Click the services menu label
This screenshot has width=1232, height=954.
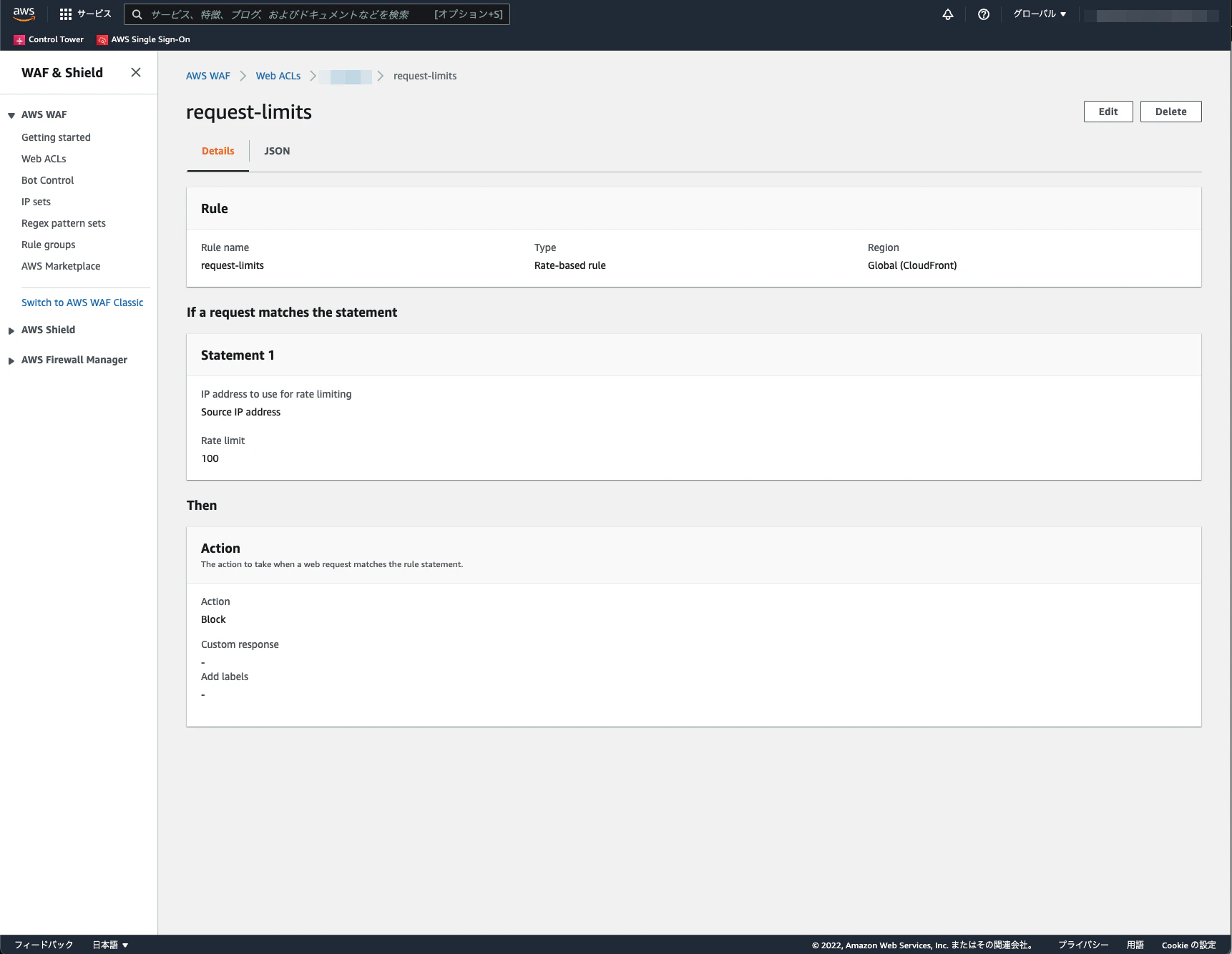click(x=94, y=14)
